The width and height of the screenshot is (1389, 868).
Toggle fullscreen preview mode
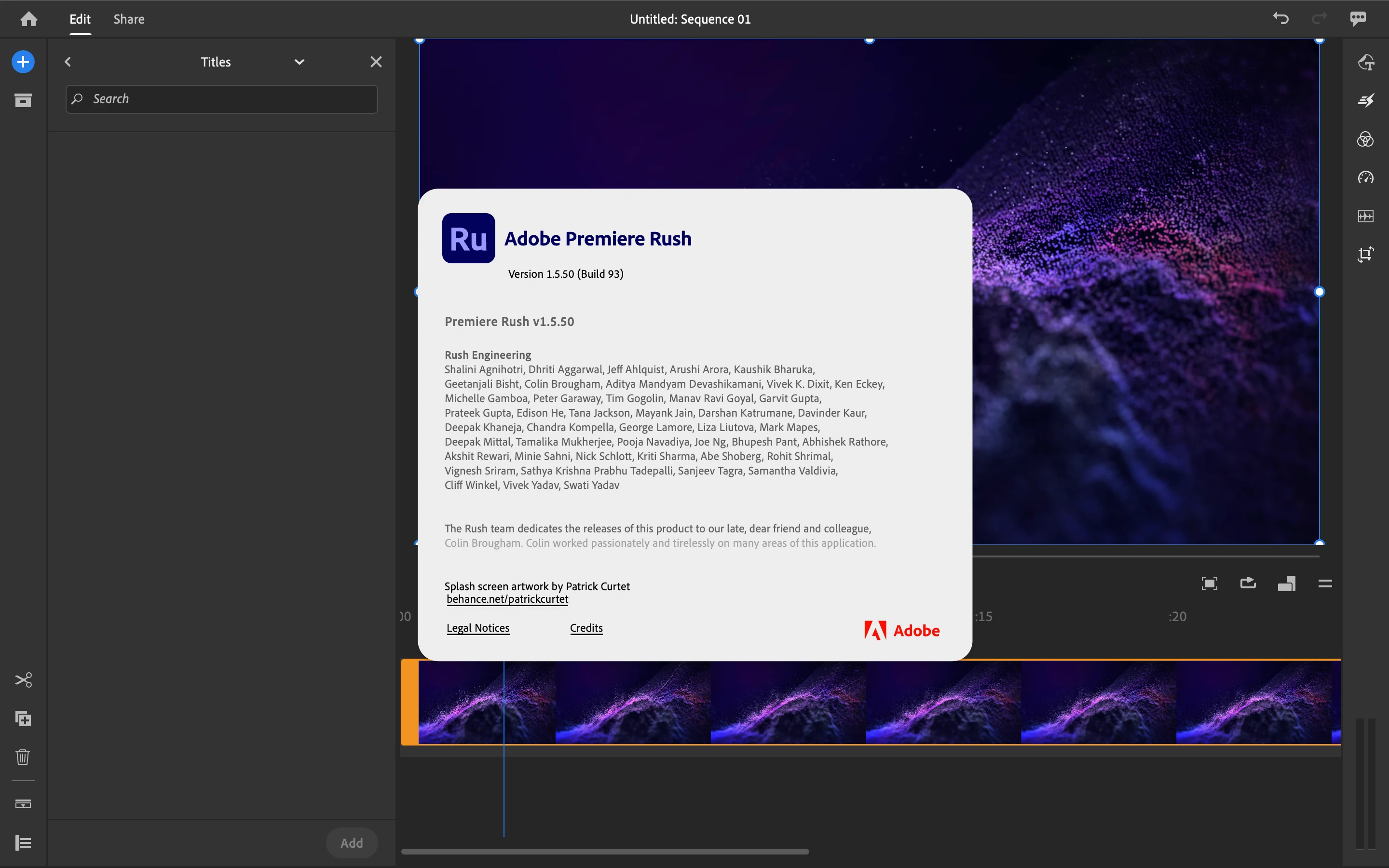click(x=1210, y=584)
